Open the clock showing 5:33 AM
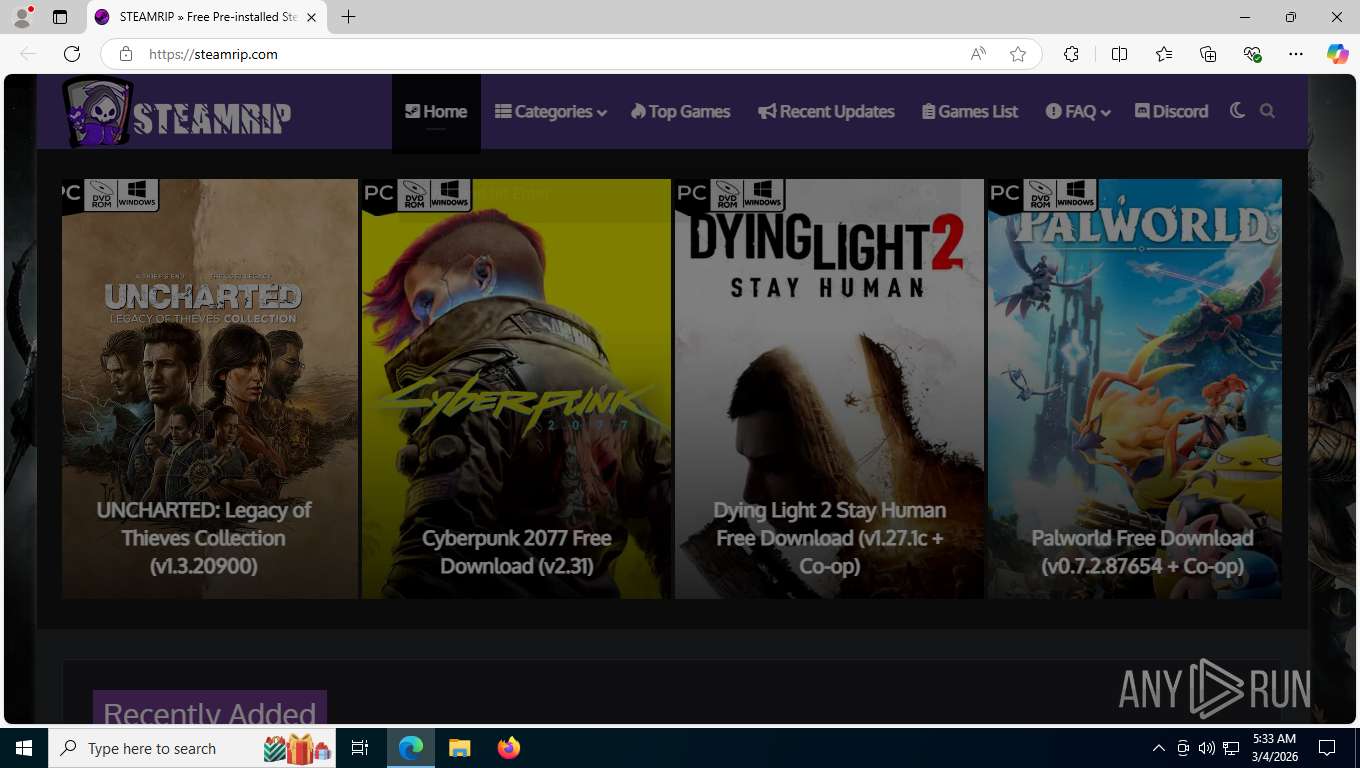 pos(1274,748)
